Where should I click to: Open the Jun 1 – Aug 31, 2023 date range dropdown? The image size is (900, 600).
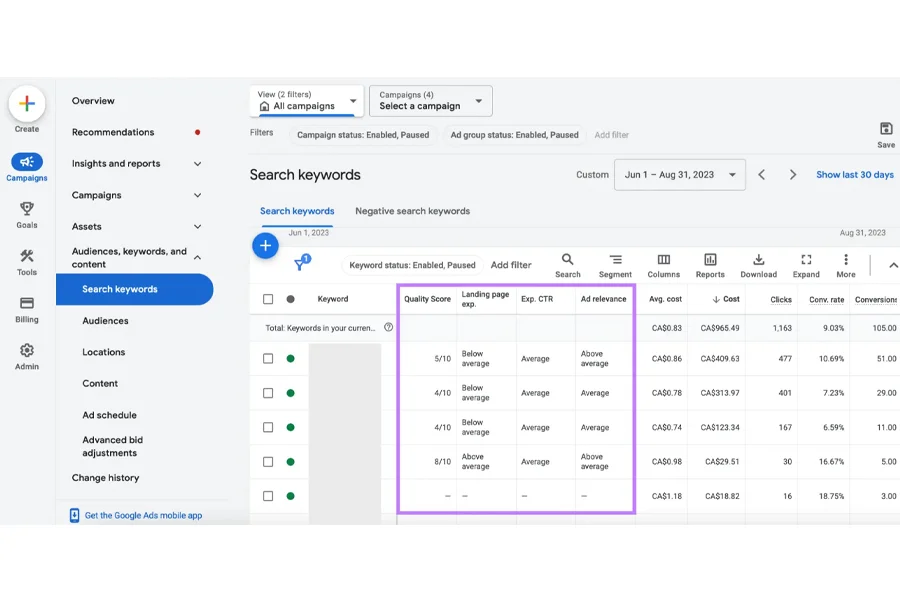coord(680,175)
